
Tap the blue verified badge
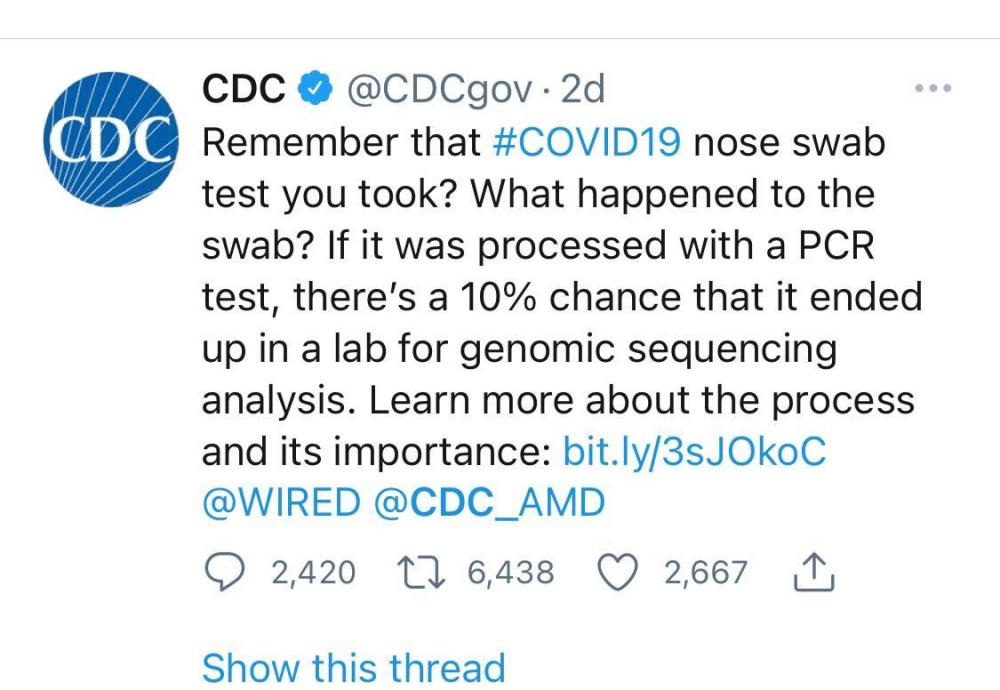pyautogui.click(x=315, y=91)
